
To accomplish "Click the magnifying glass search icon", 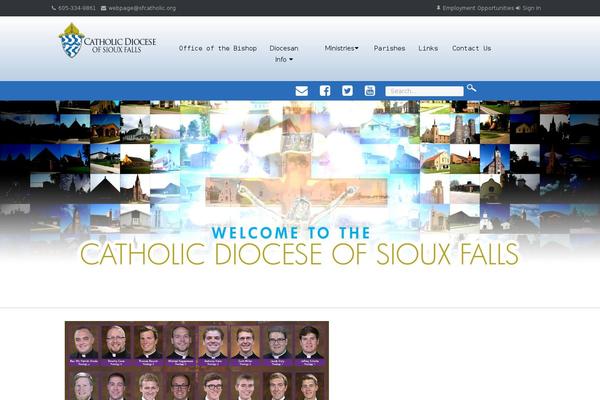I will click(x=471, y=88).
